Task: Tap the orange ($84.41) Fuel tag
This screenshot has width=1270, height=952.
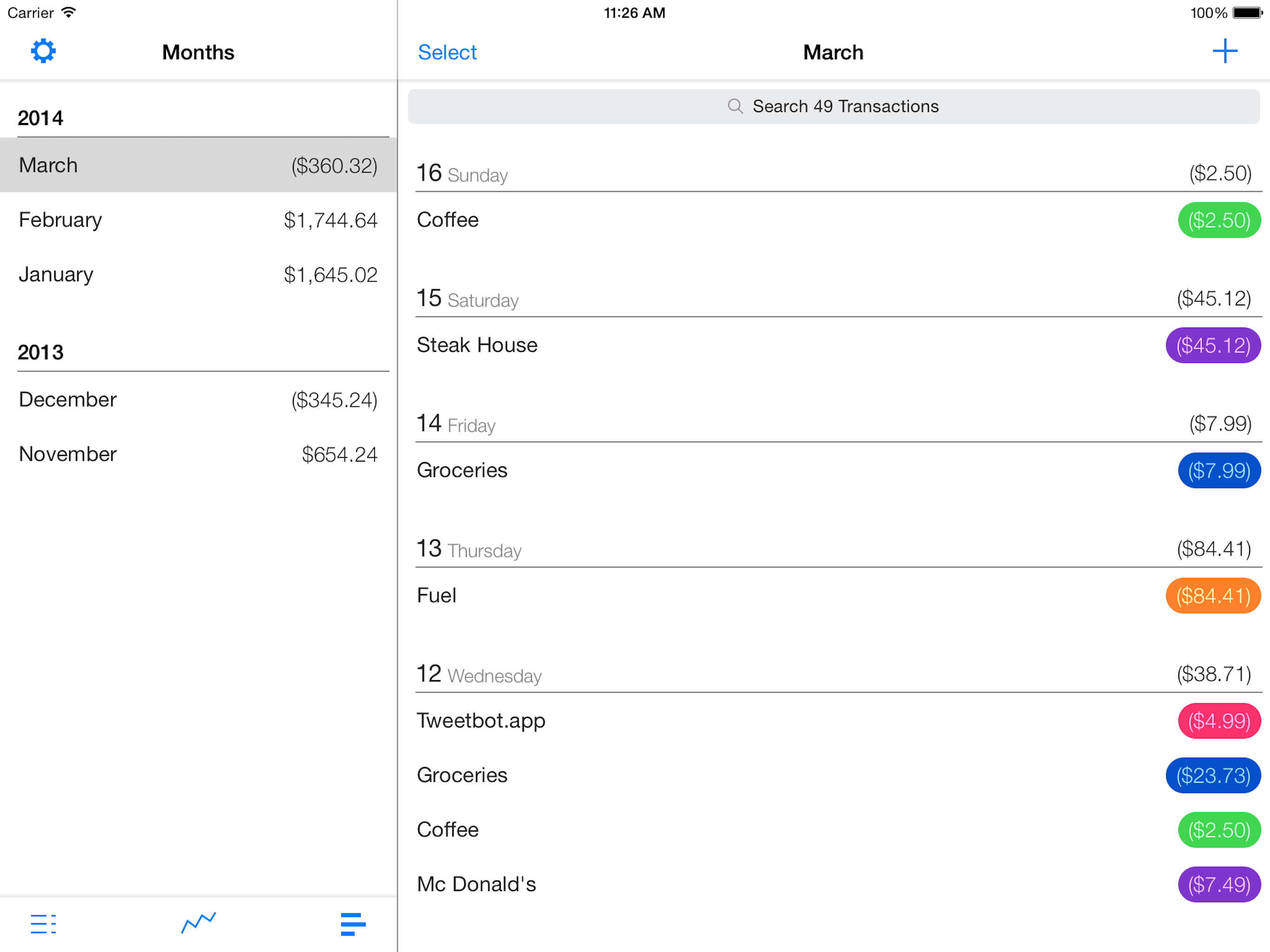Action: pos(1212,596)
